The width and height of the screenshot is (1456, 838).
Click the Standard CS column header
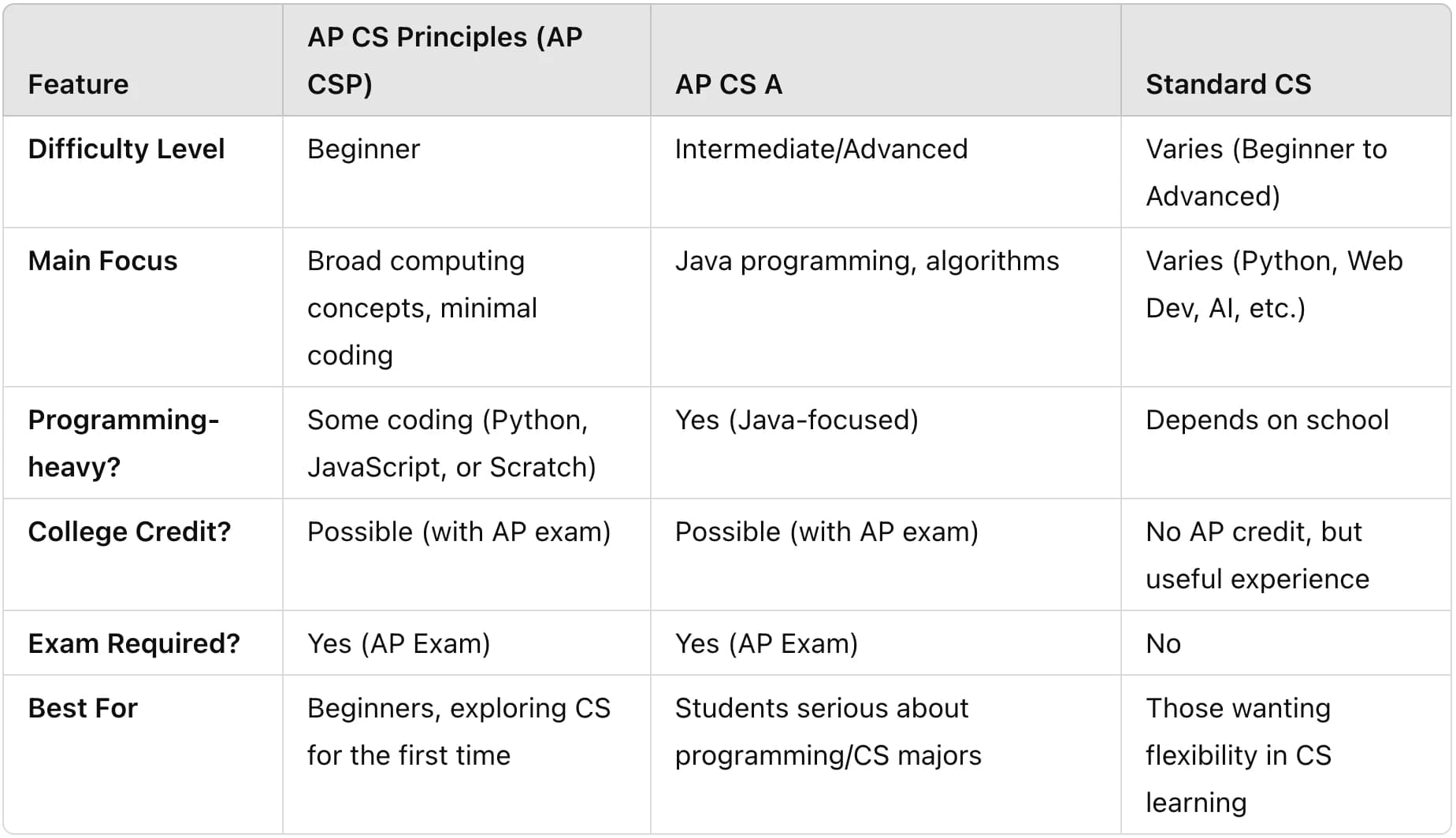1228,84
